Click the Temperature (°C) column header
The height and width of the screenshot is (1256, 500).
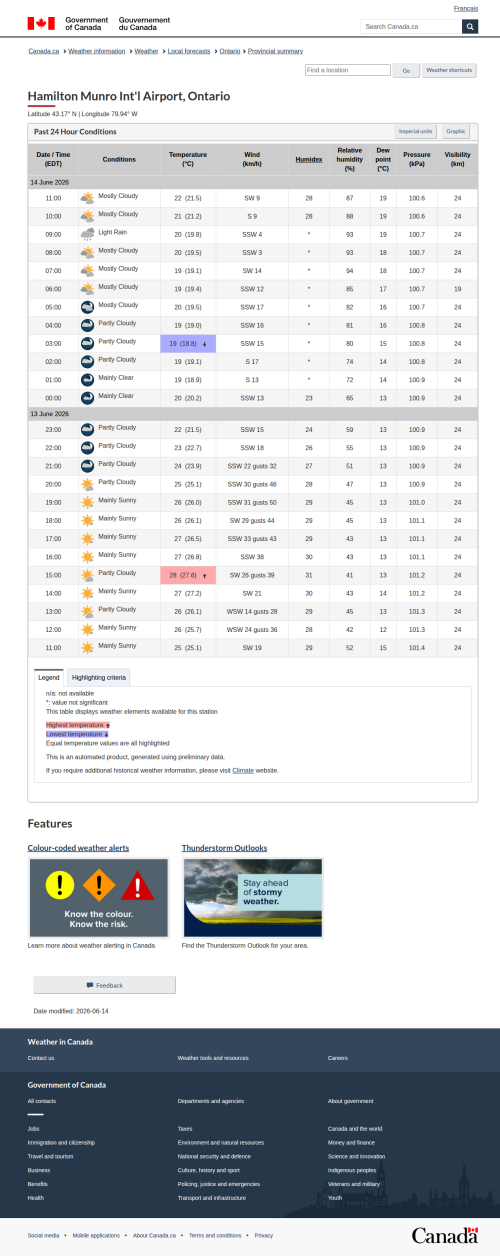pyautogui.click(x=188, y=159)
